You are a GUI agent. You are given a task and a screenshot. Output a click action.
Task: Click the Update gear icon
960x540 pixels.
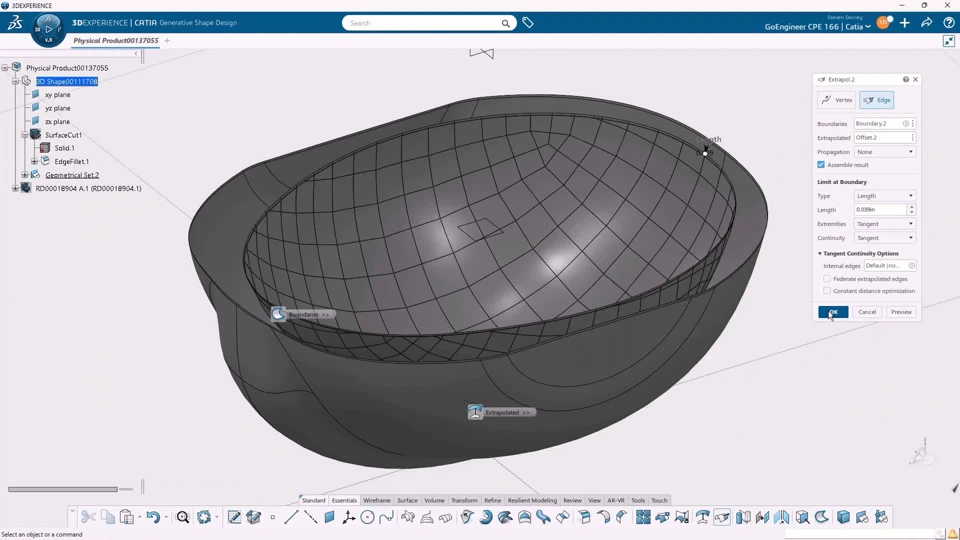[204, 517]
